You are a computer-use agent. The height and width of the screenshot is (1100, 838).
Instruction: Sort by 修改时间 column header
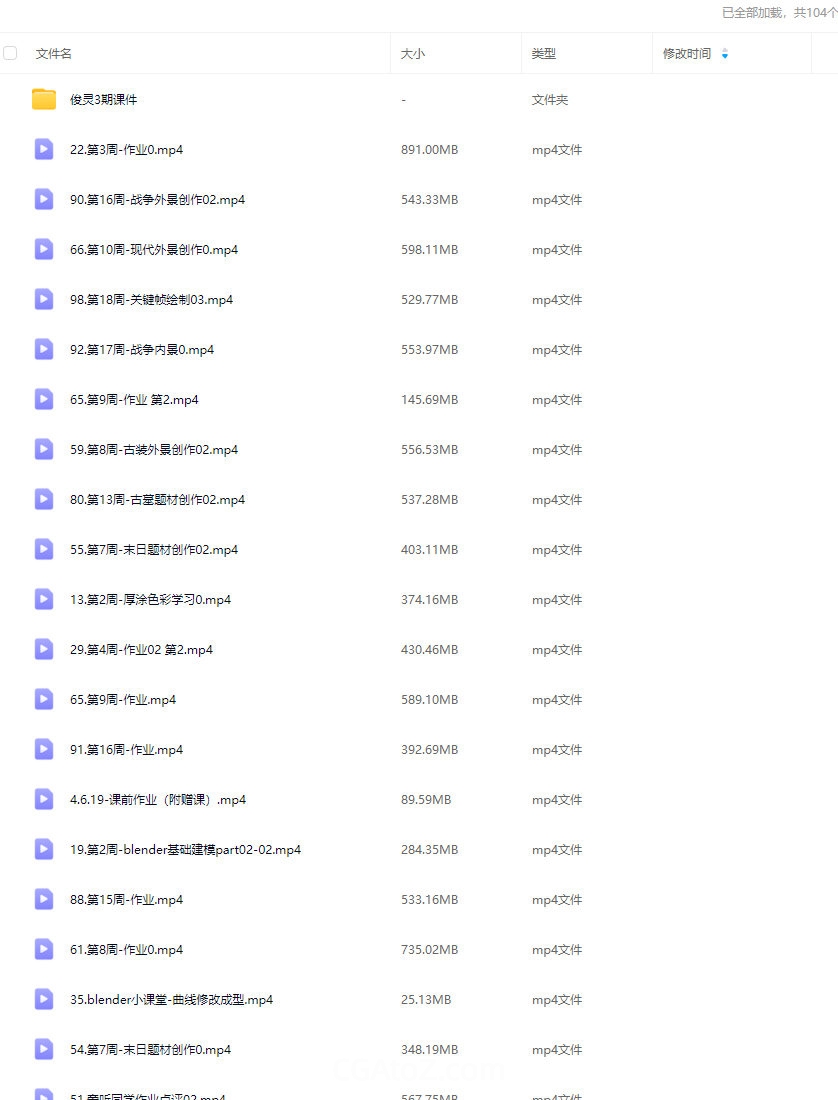click(687, 53)
